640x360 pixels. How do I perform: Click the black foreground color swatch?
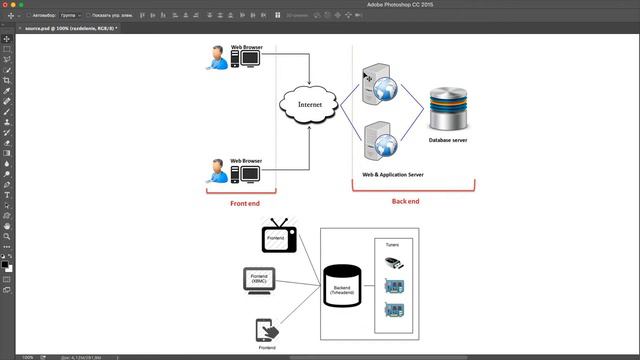(x=4, y=264)
